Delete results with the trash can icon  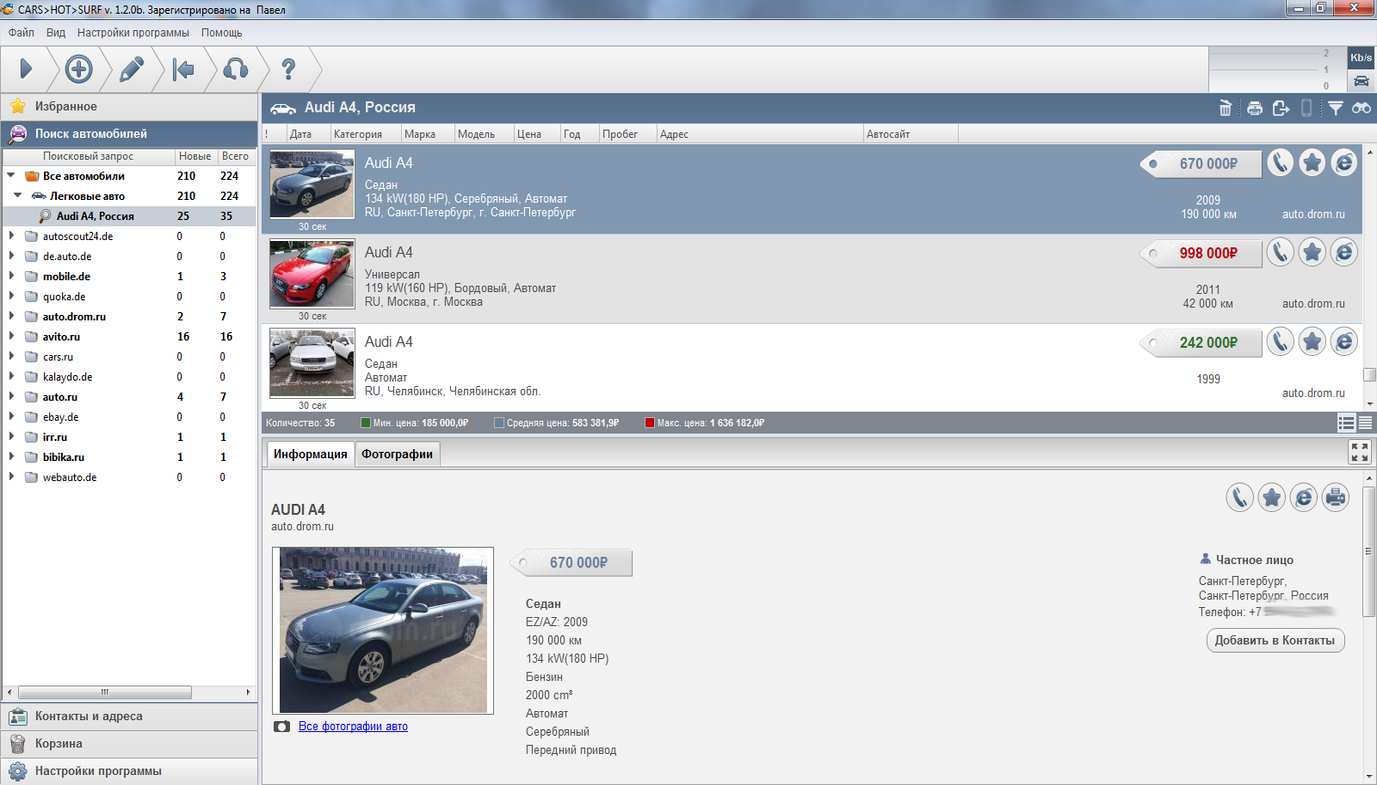pyautogui.click(x=1225, y=108)
